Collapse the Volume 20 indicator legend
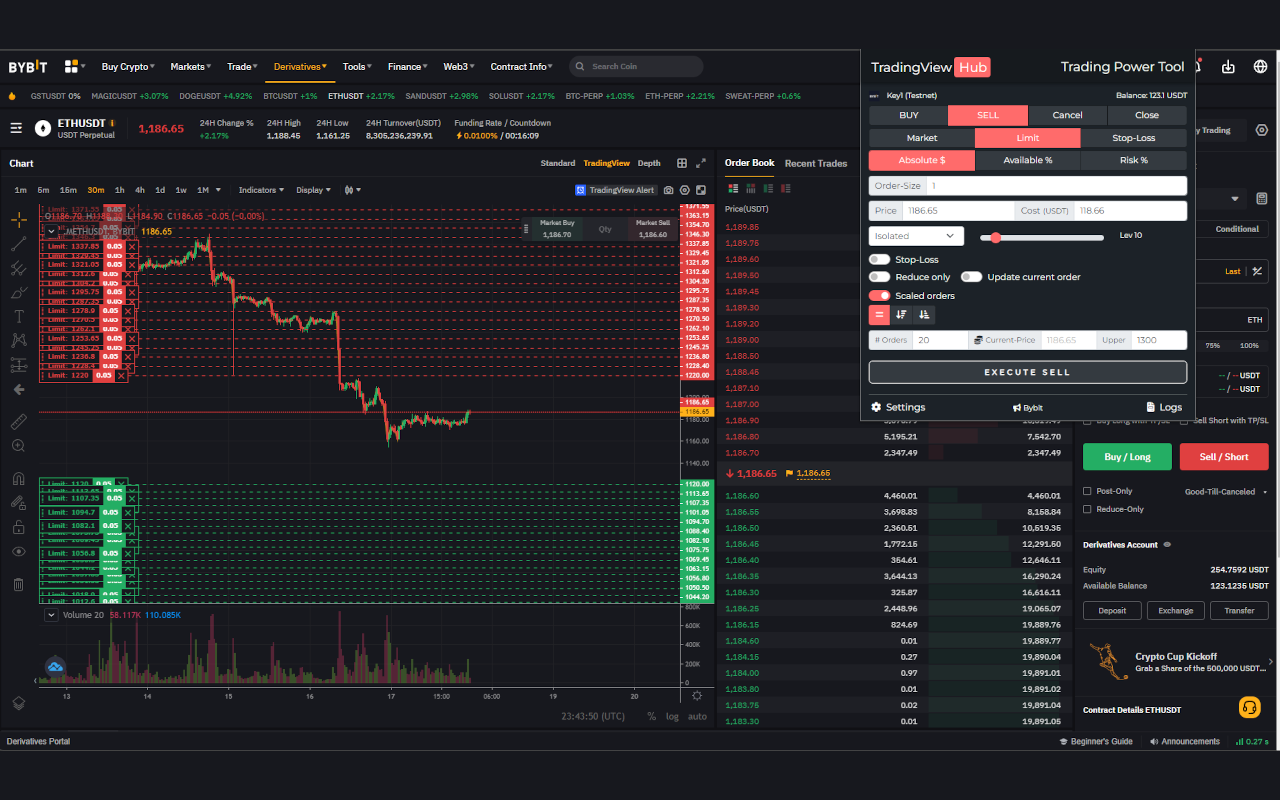This screenshot has width=1280, height=800. coord(51,615)
